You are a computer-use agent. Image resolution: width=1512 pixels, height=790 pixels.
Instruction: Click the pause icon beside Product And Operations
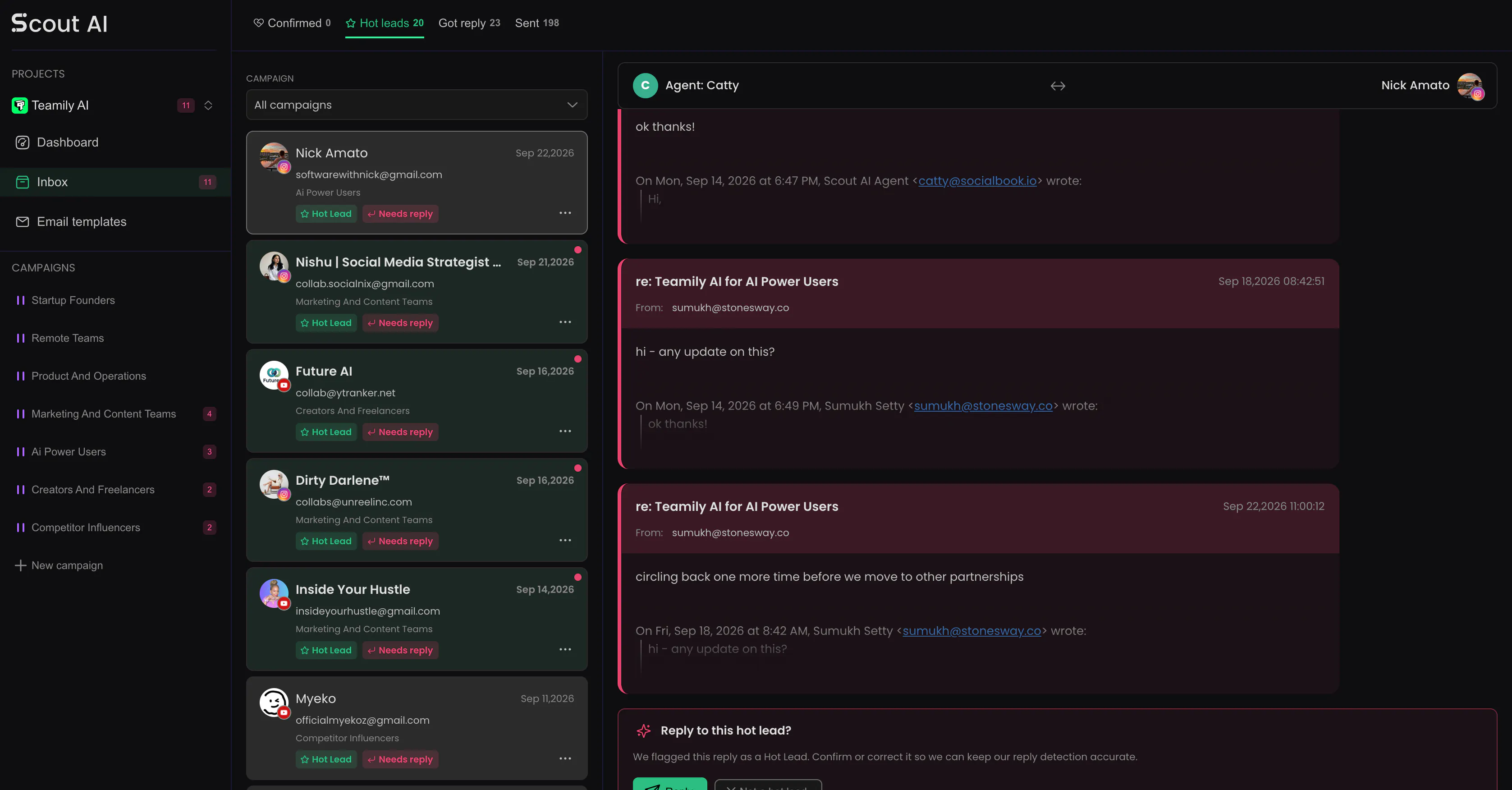pos(21,376)
